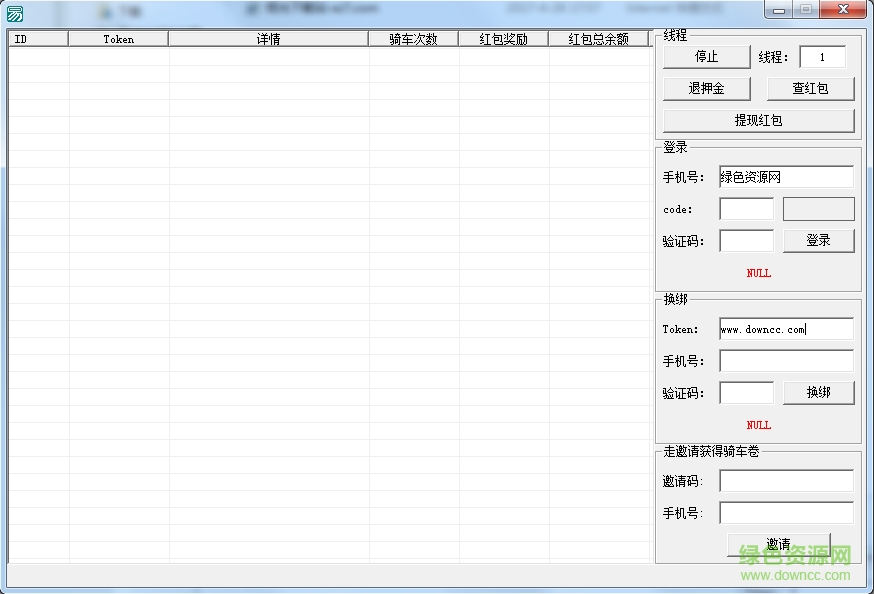The height and width of the screenshot is (594, 874).
Task: Click the 红包总余额 column header
Action: coord(599,39)
